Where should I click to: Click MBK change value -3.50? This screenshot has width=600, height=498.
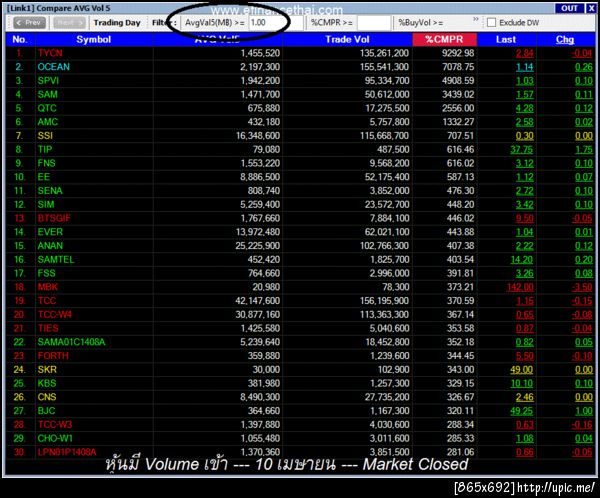(582, 288)
